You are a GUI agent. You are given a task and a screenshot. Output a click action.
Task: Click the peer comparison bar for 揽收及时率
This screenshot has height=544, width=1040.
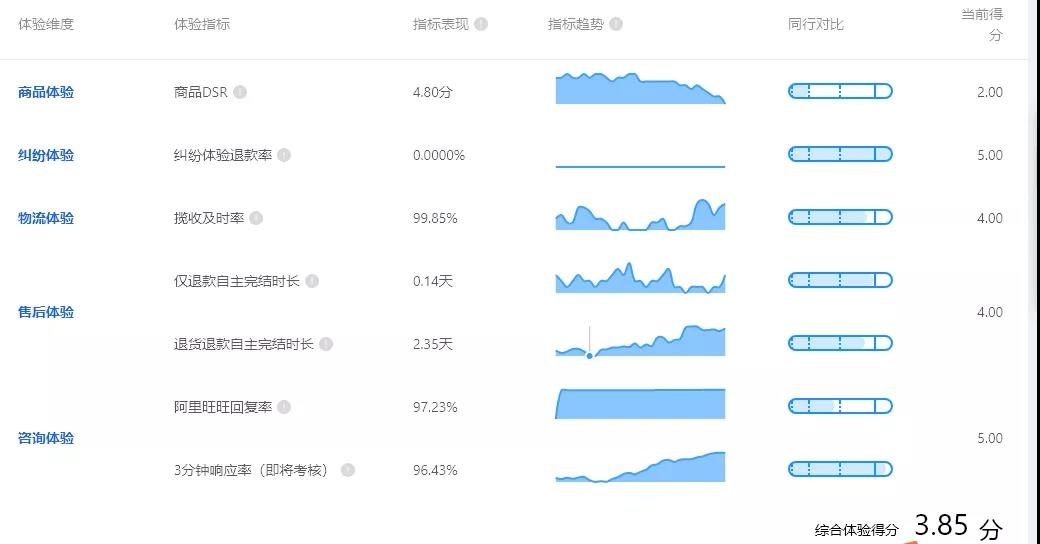click(x=840, y=218)
